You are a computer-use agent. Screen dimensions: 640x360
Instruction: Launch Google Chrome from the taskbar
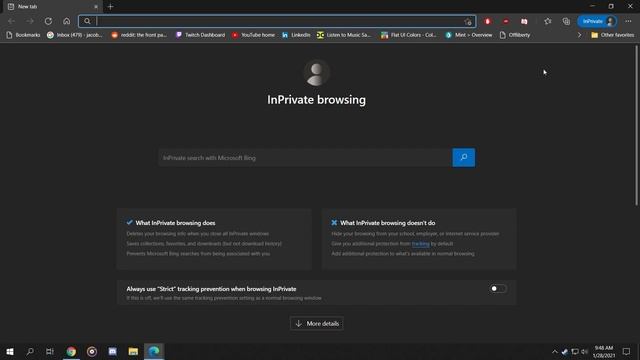[71, 351]
